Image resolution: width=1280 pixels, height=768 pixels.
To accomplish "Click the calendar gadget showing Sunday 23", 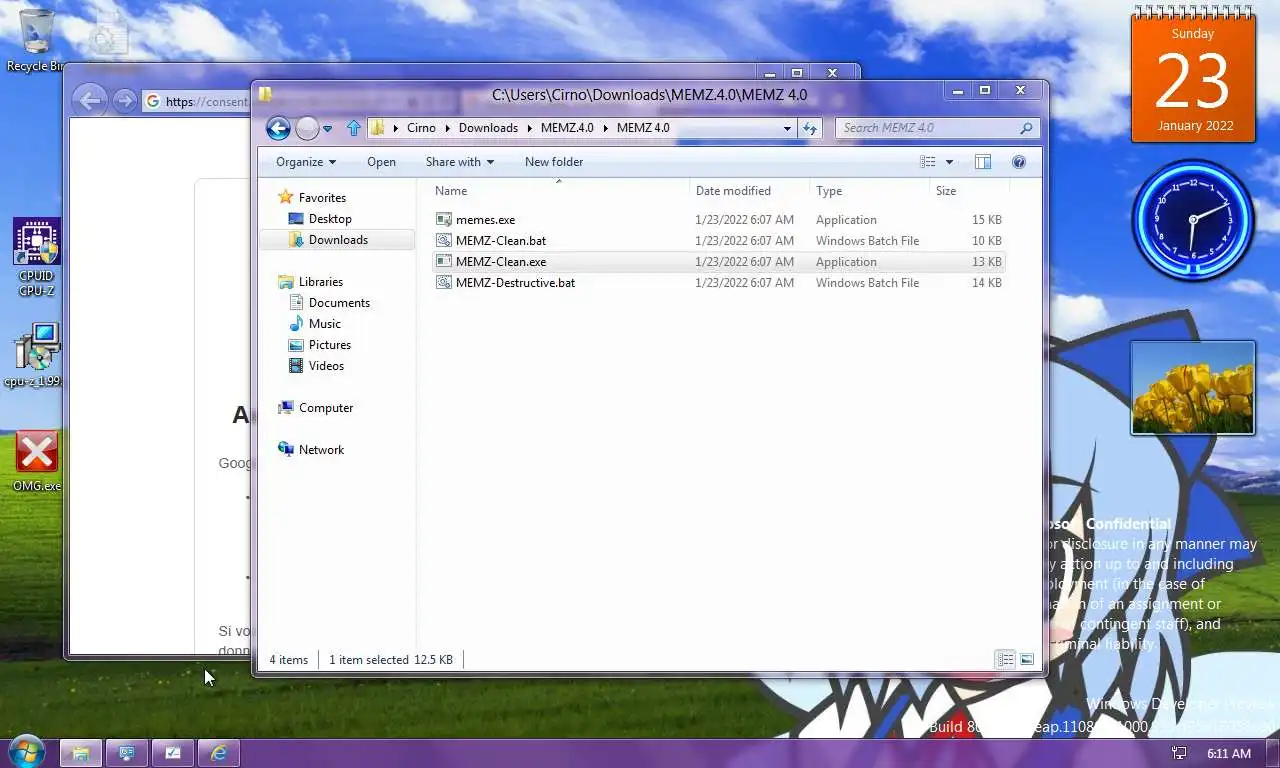I will click(1193, 75).
